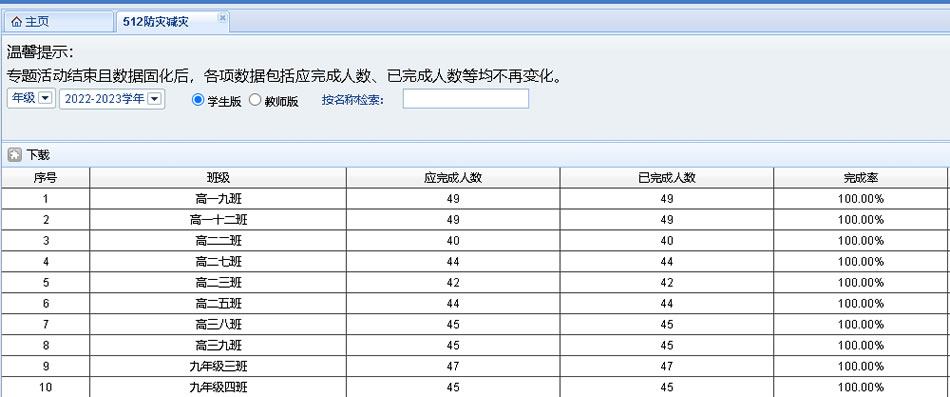
Task: Select the 高三九班 class cell
Action: (x=218, y=345)
